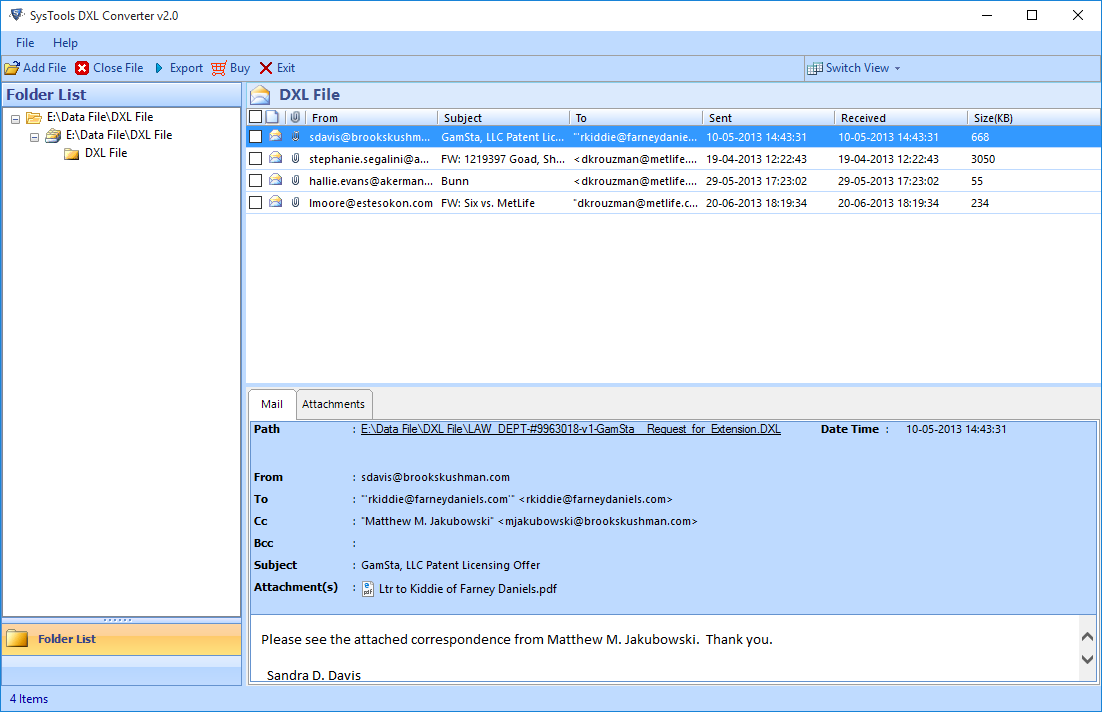Click the 20-06-2013 18:19:34 sent cell
Screen dimensions: 1102x712
pos(756,203)
